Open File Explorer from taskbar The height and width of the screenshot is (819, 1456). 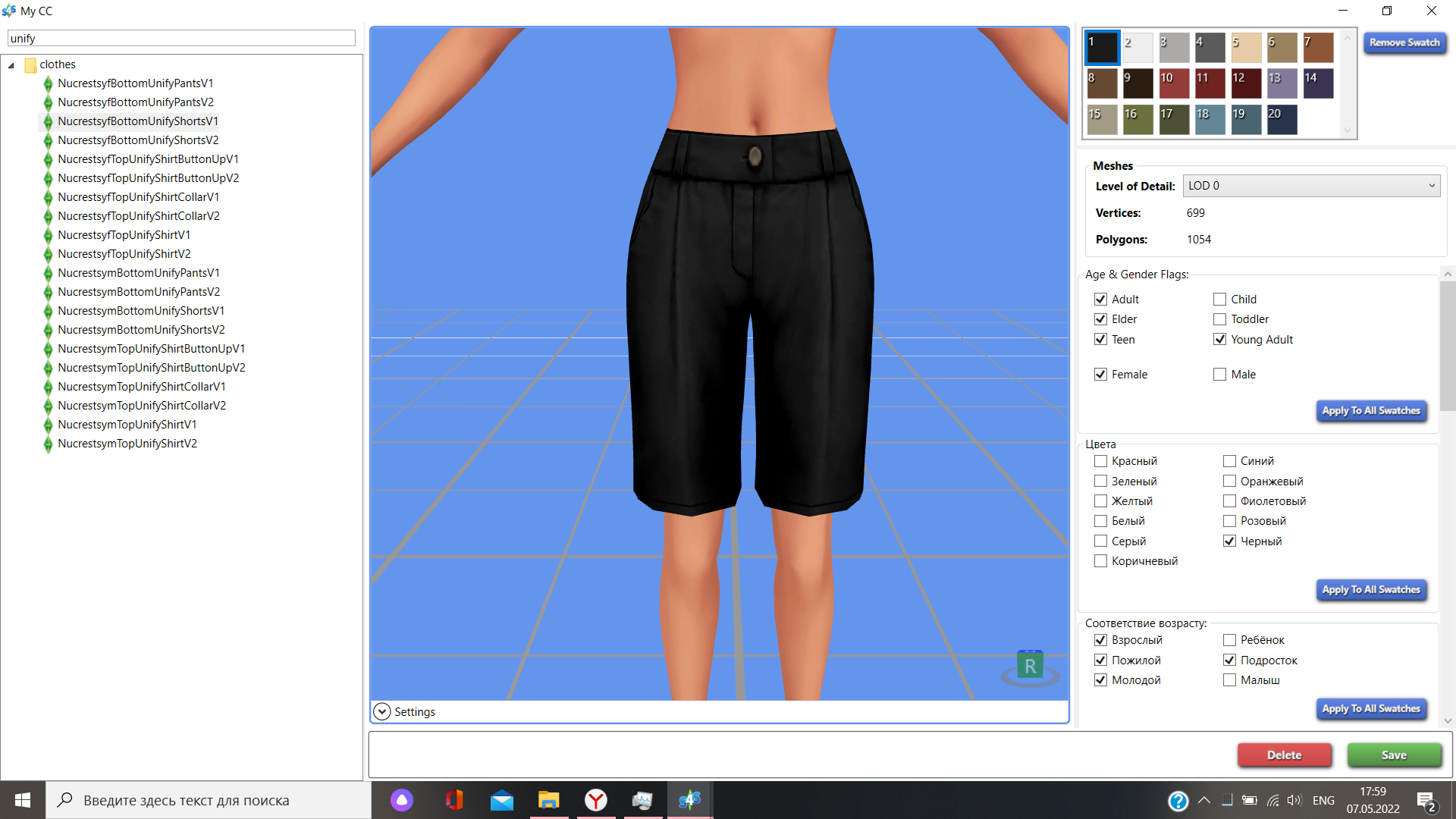[x=548, y=800]
